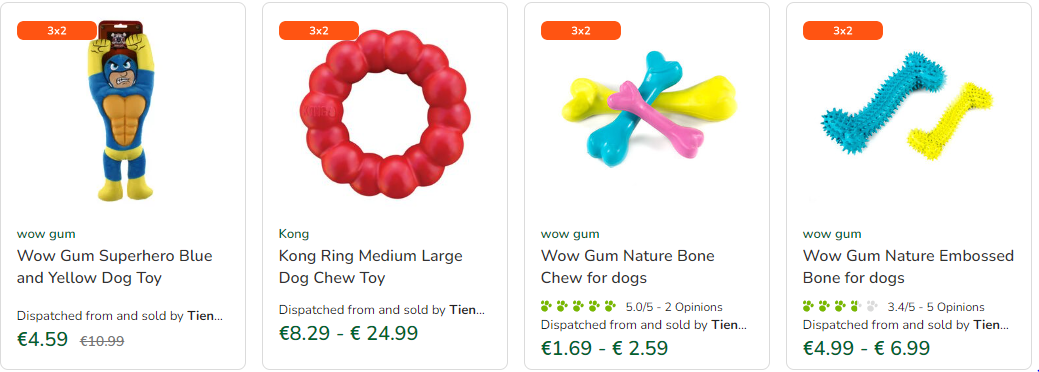Screen dimensions: 1039x372
Task: Open Wow Gum Superhero Blue and Yellow title
Action: click(115, 267)
